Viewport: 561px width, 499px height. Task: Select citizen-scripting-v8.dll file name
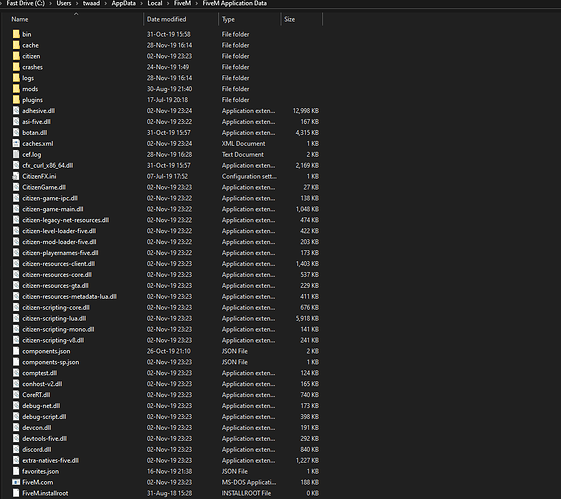53,340
